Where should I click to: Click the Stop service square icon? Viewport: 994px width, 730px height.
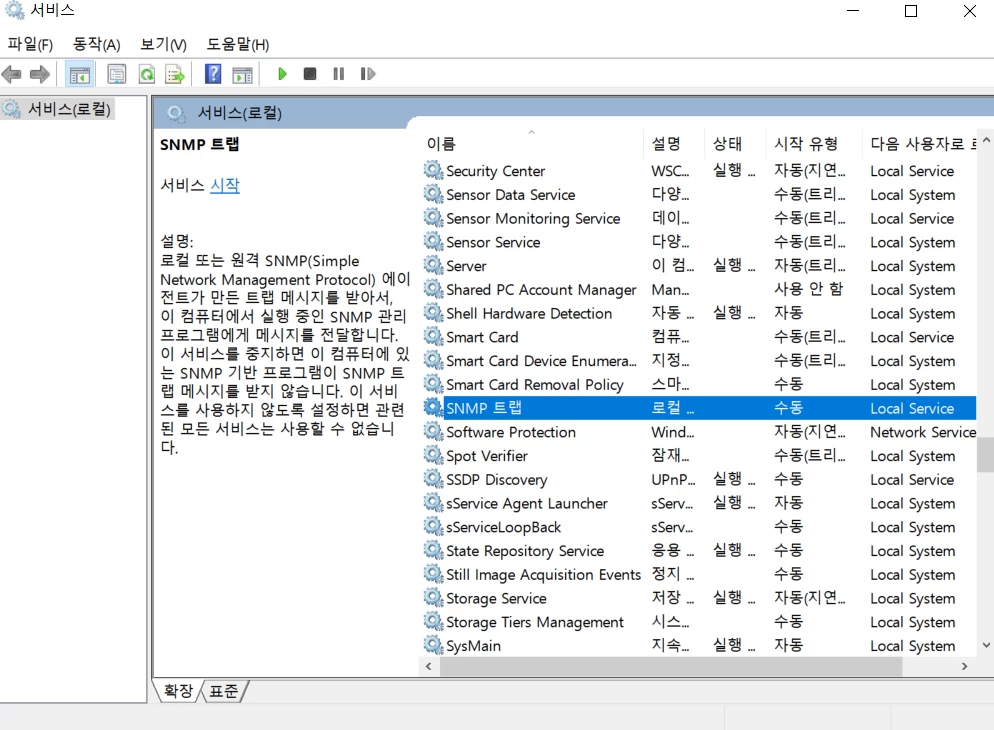click(310, 74)
